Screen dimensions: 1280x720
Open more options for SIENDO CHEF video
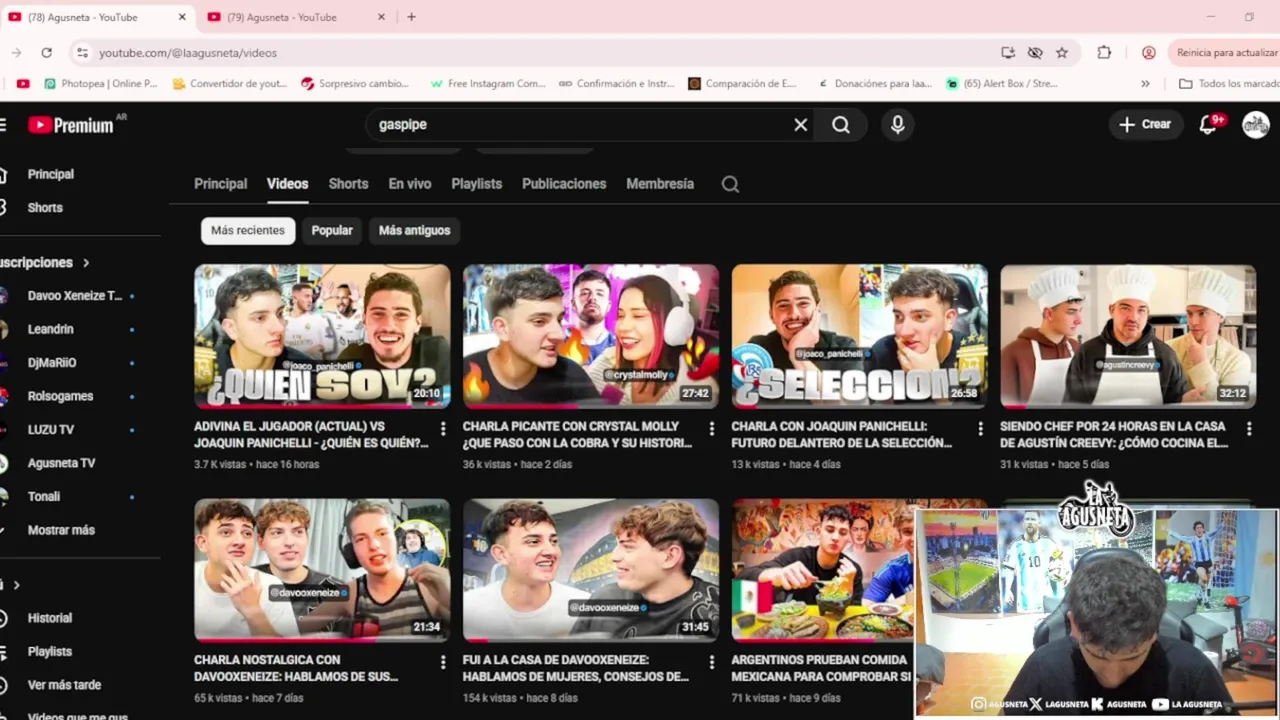point(1249,429)
